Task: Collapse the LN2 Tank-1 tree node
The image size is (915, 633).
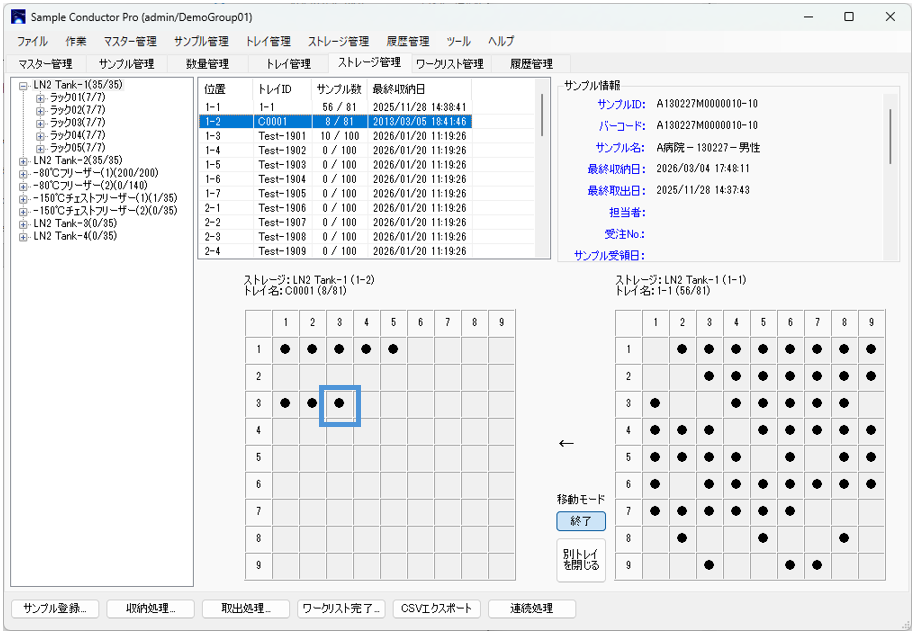Action: tap(23, 86)
